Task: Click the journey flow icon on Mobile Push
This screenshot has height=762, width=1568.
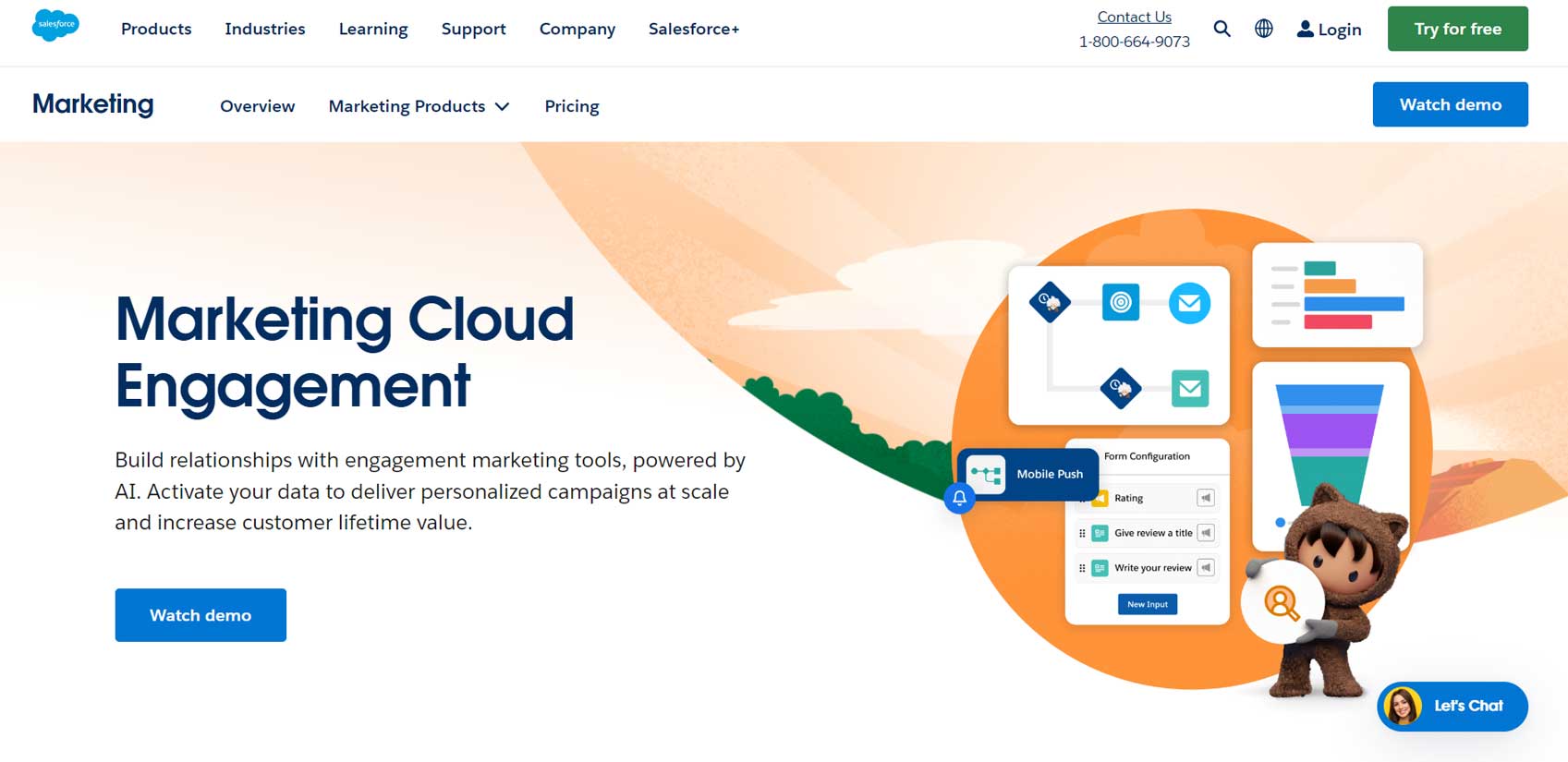Action: pyautogui.click(x=986, y=475)
